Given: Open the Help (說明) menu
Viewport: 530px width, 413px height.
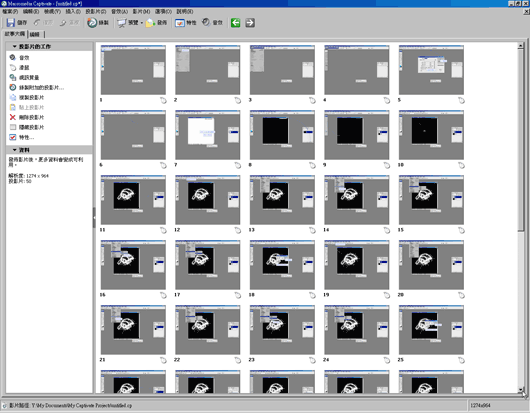Looking at the screenshot, I should [x=185, y=11].
